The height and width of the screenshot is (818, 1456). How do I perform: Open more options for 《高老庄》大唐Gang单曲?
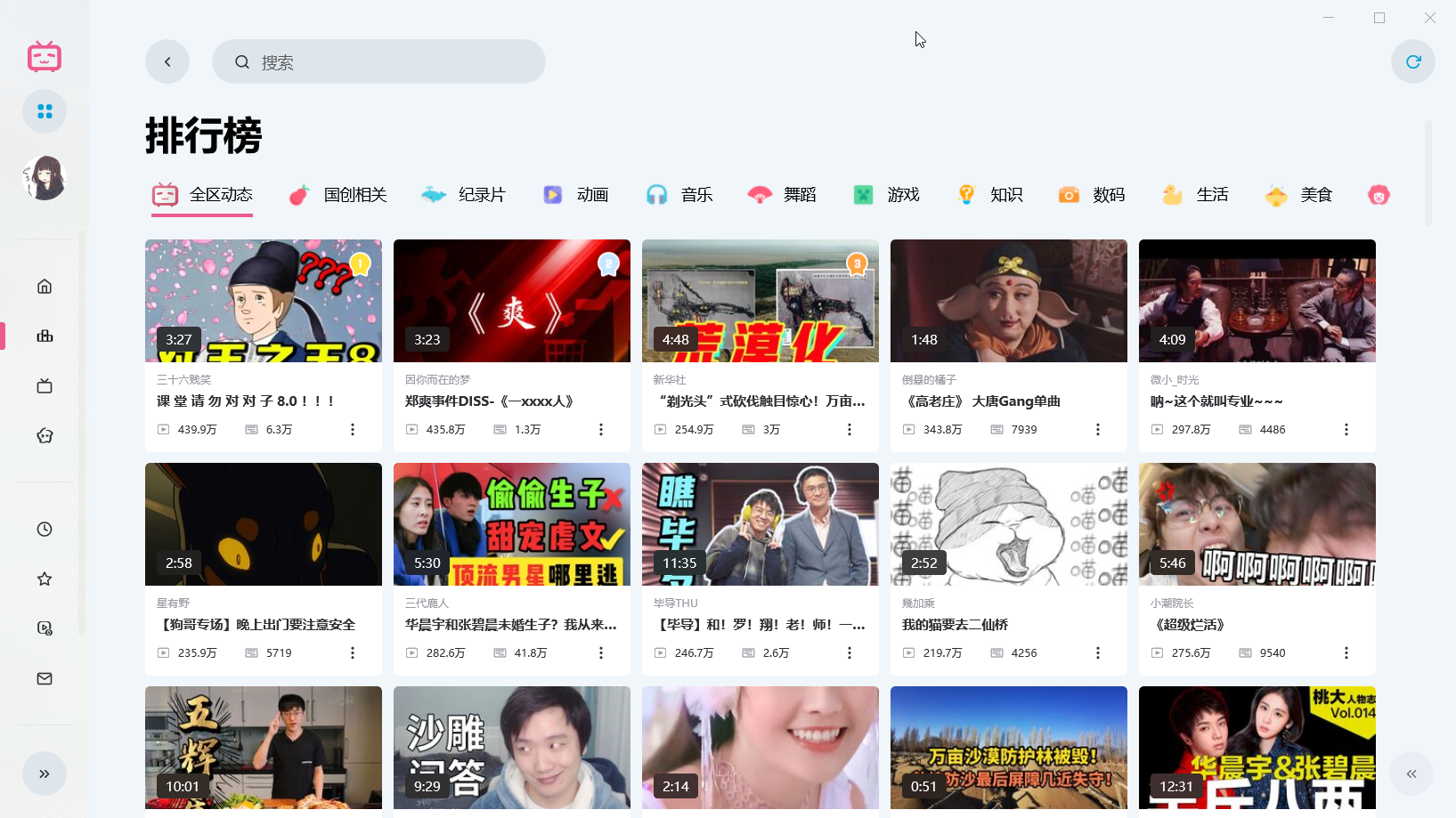1098,429
